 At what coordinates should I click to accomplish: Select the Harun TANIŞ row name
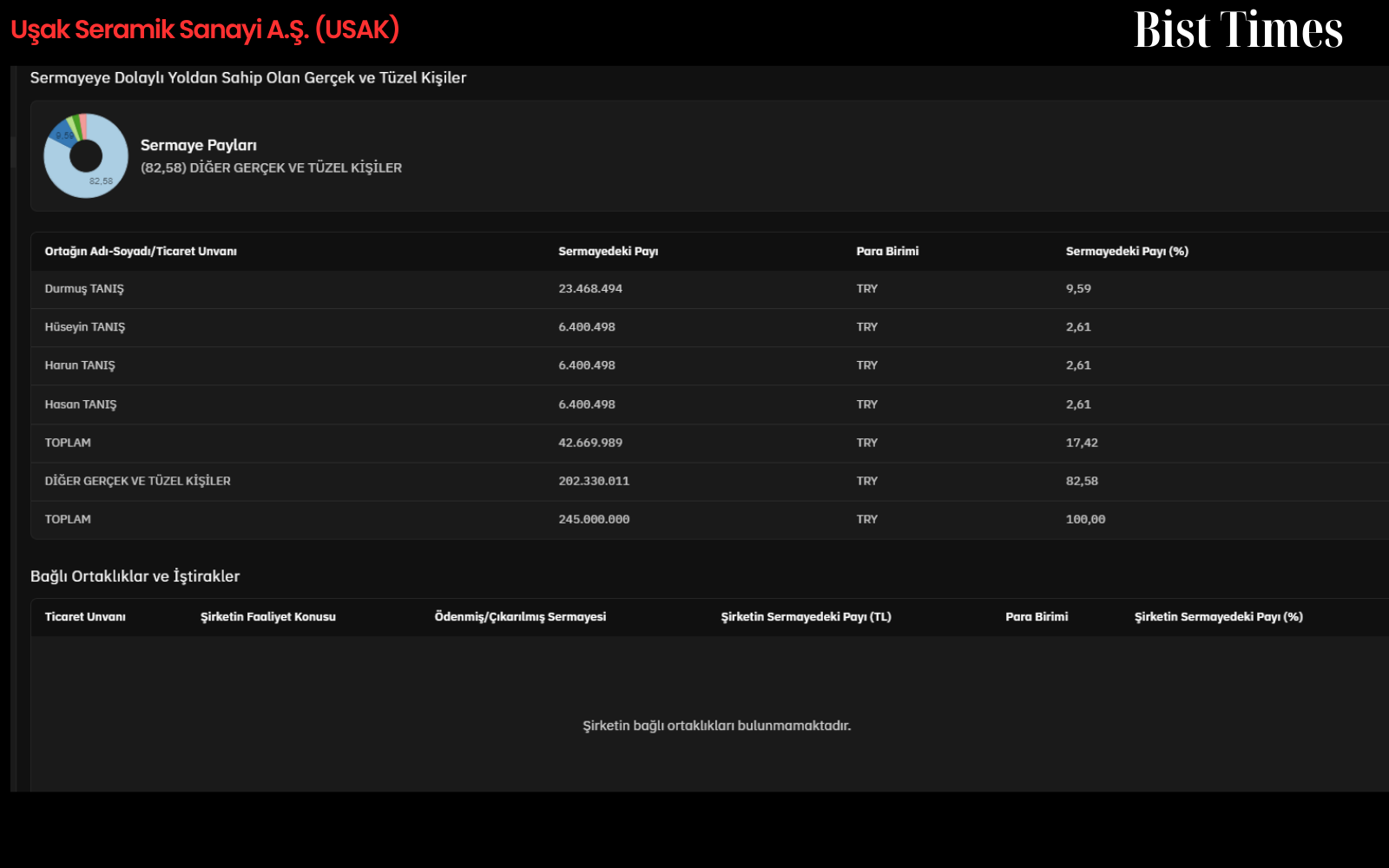point(80,365)
